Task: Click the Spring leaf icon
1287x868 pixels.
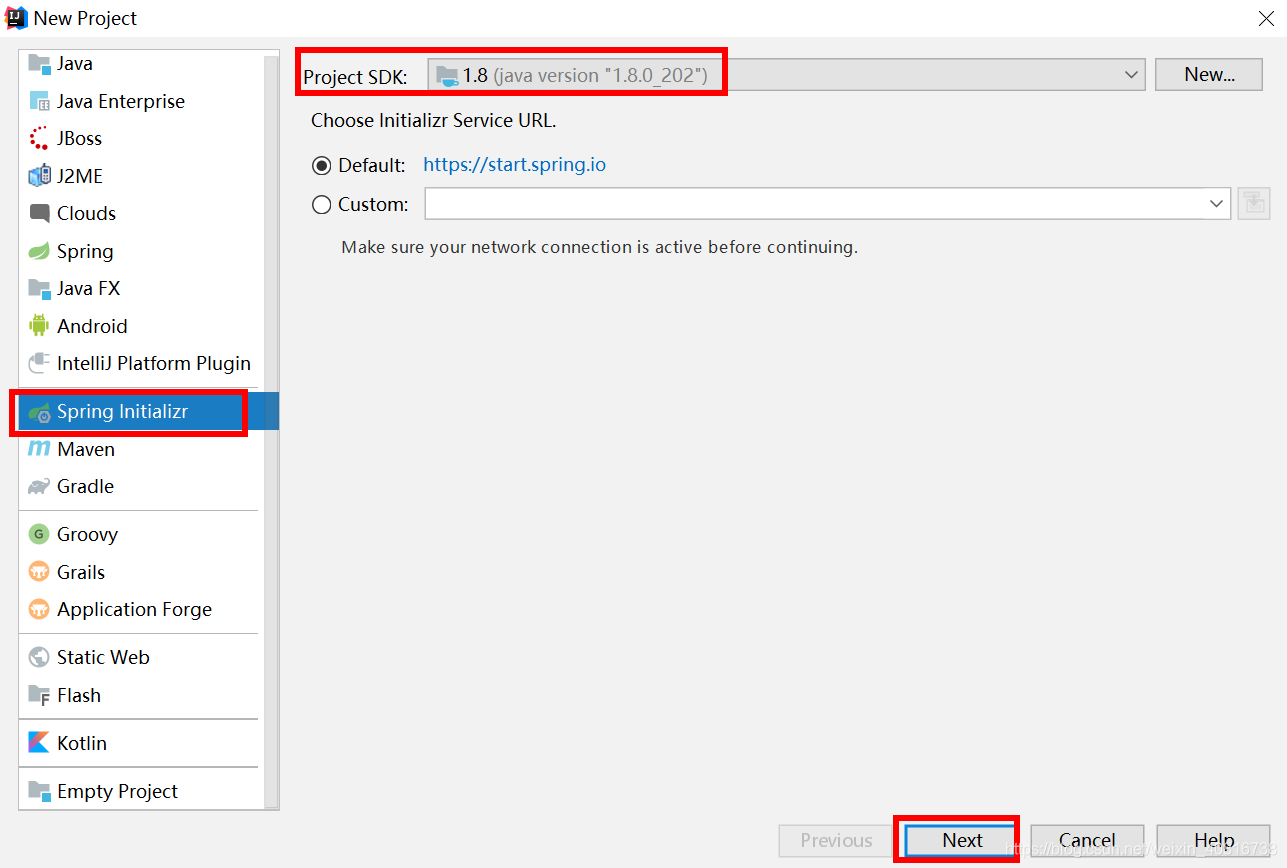Action: coord(39,251)
